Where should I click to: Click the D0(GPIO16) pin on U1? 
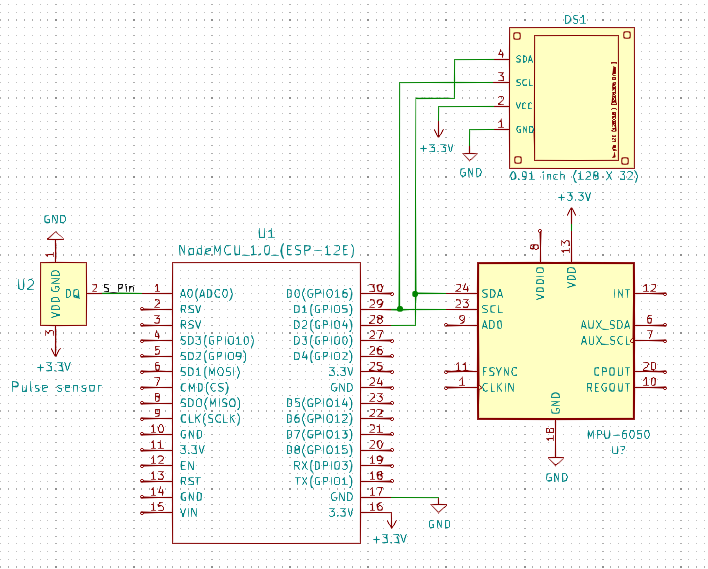pos(319,294)
